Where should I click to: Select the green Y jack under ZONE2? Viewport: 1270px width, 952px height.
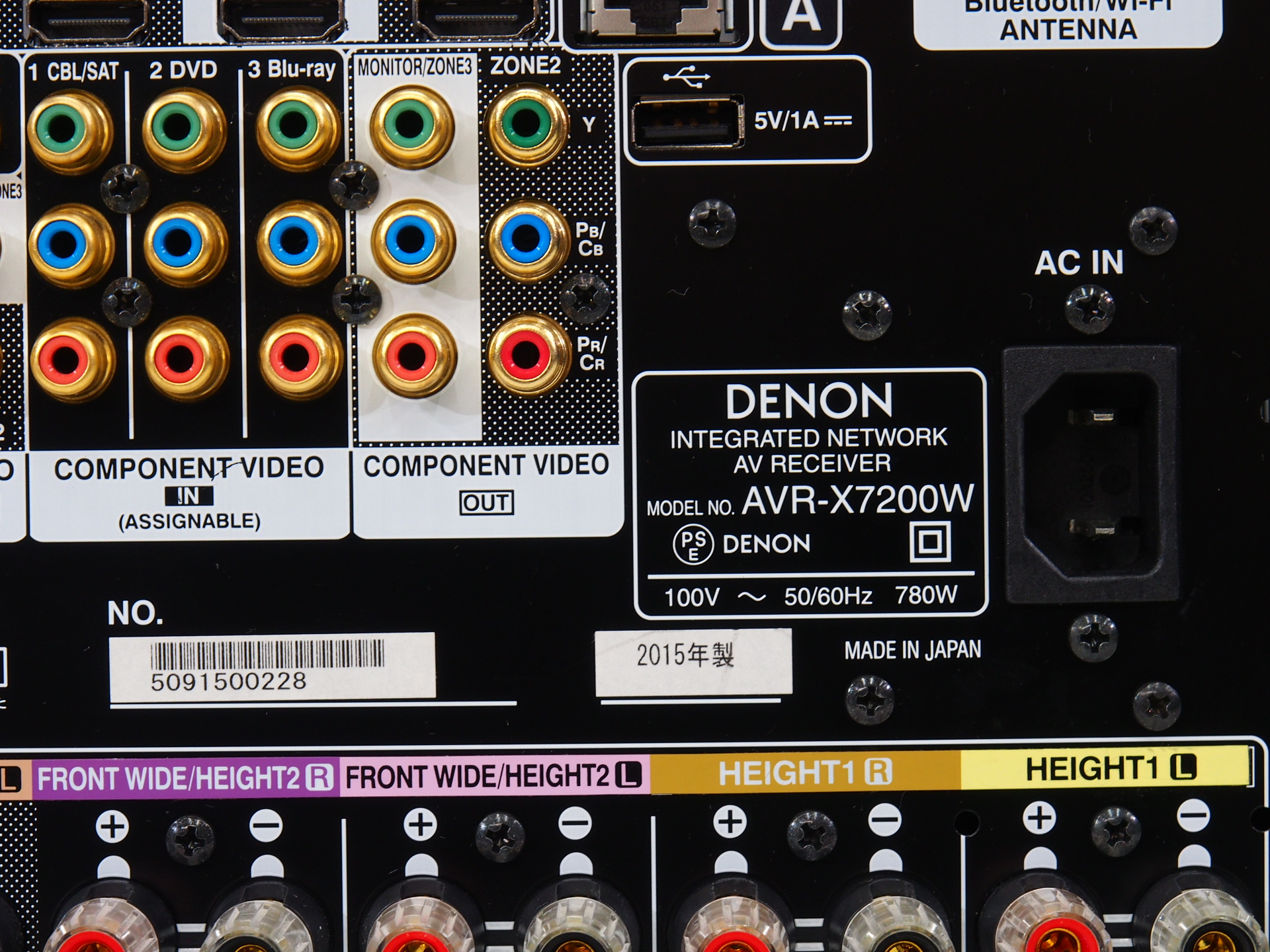527,125
